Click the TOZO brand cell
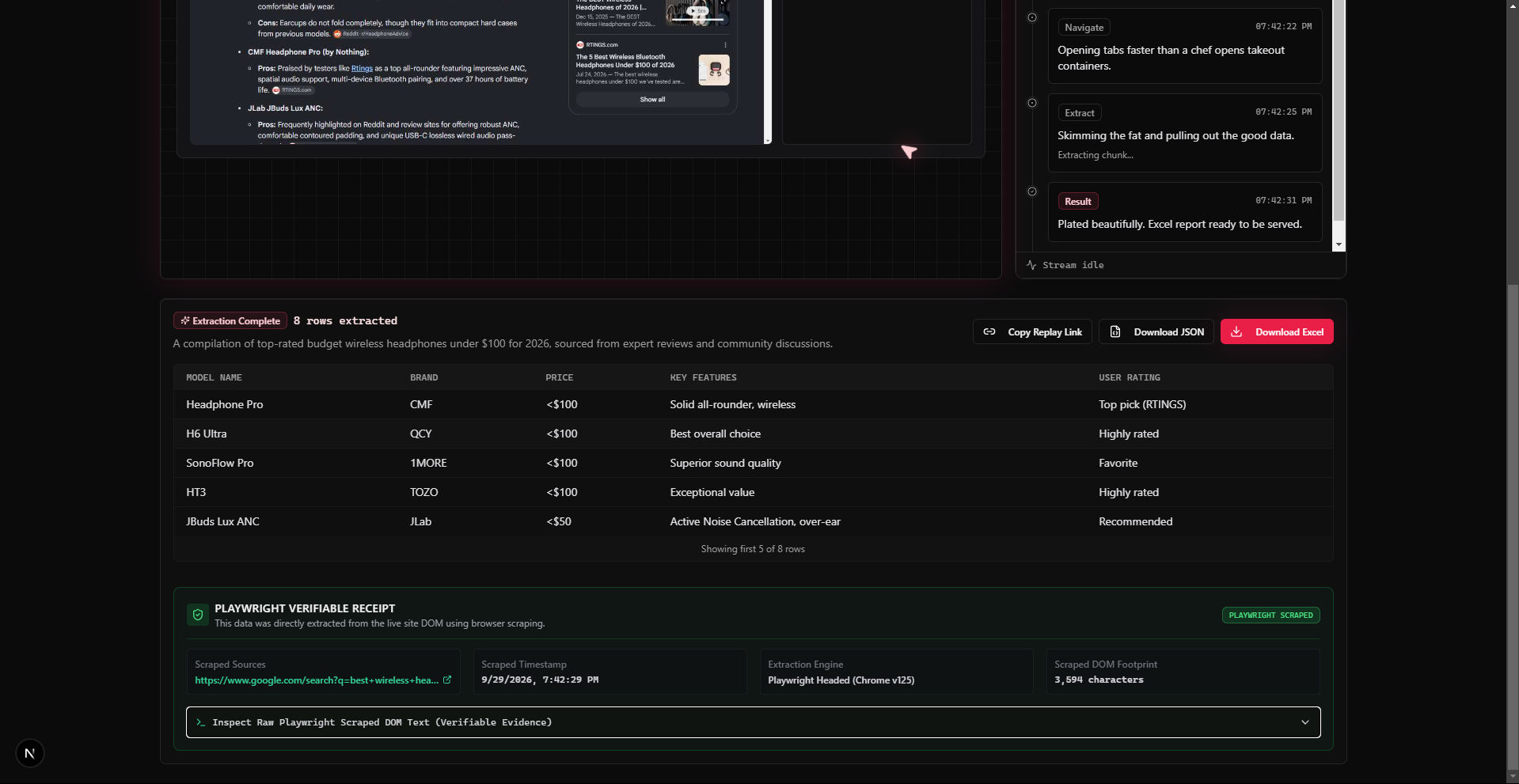 coord(423,492)
